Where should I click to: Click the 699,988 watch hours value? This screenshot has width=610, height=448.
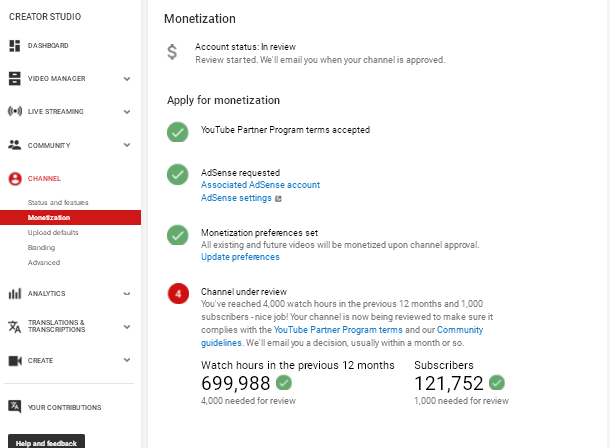coord(236,383)
